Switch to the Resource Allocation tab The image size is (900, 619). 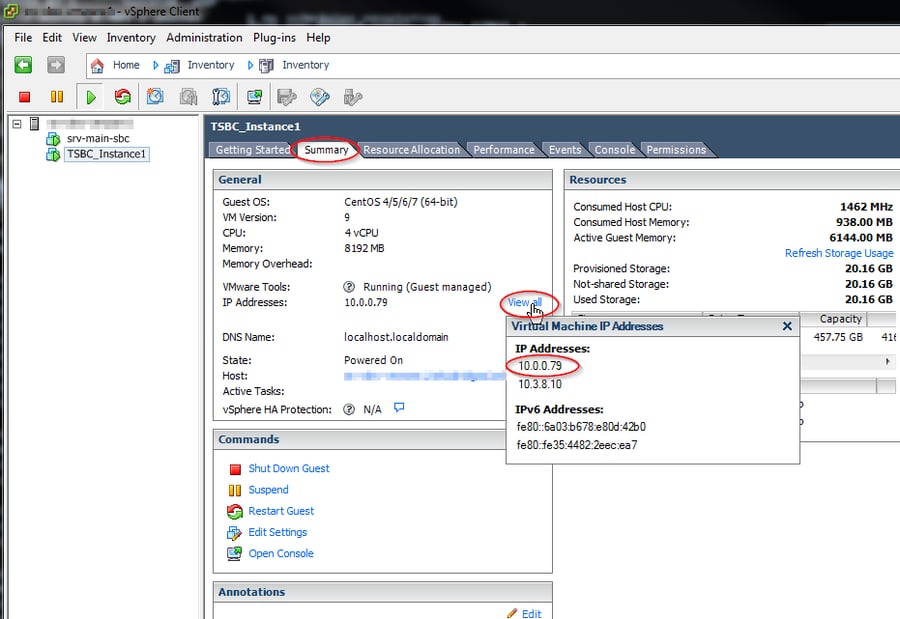click(x=411, y=150)
